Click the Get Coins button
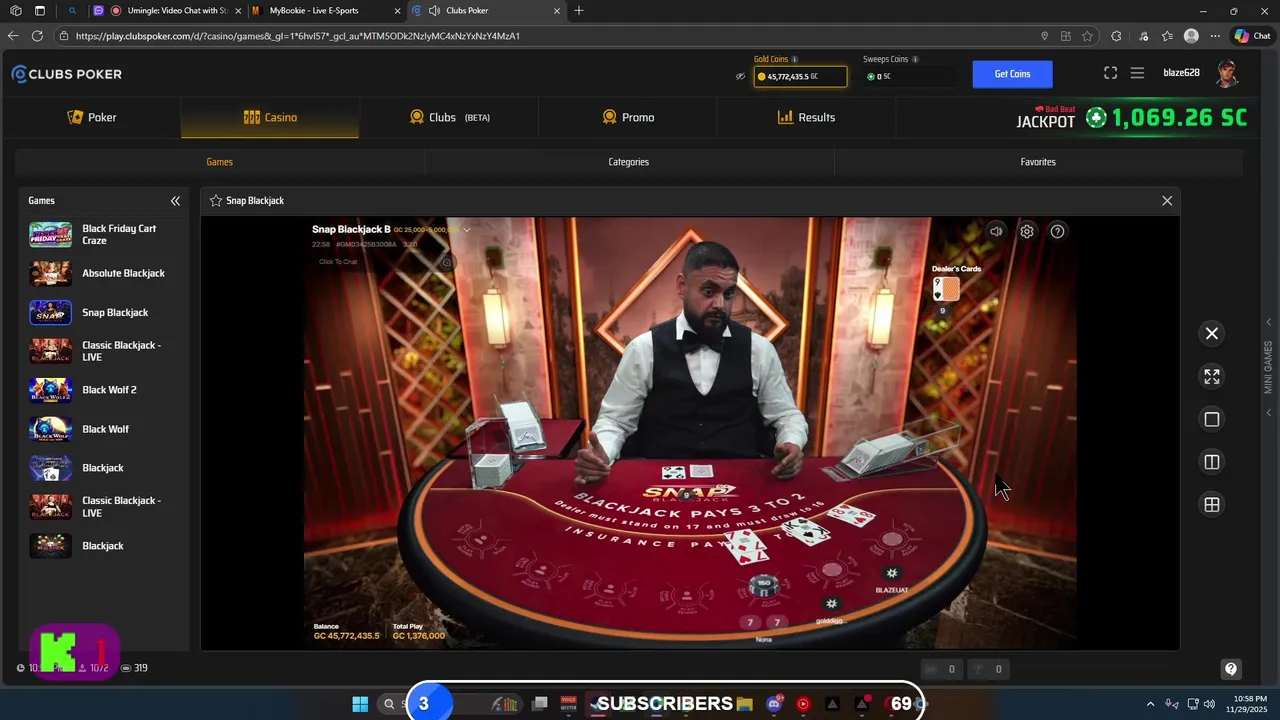This screenshot has width=1280, height=720. [1012, 74]
